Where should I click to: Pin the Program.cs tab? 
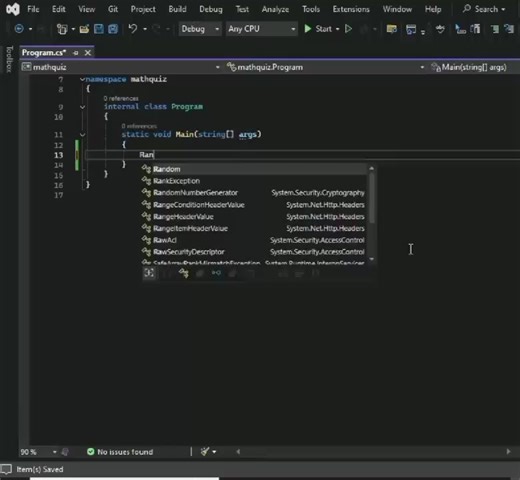(x=76, y=53)
